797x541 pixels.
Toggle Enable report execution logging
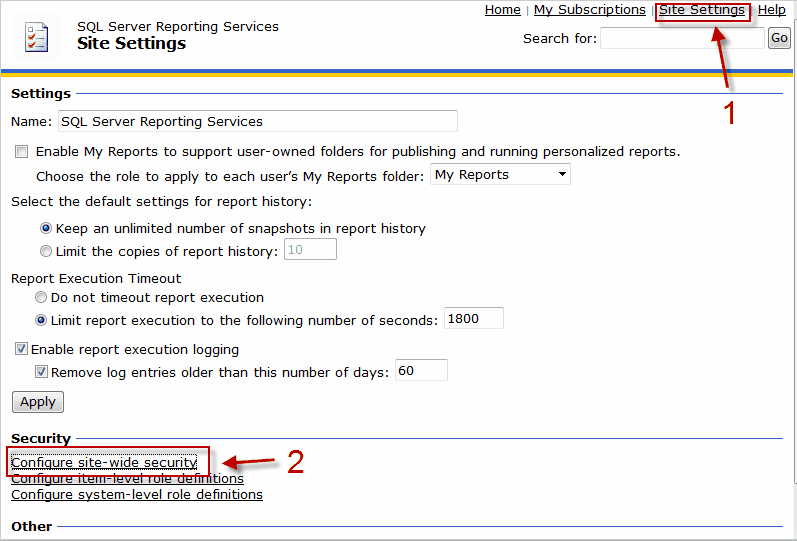(x=21, y=349)
